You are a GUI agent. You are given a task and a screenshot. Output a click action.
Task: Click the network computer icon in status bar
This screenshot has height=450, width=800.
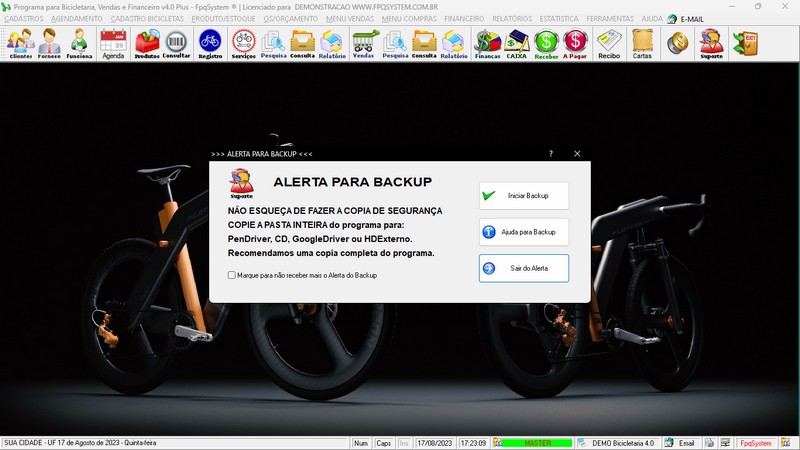click(725, 443)
